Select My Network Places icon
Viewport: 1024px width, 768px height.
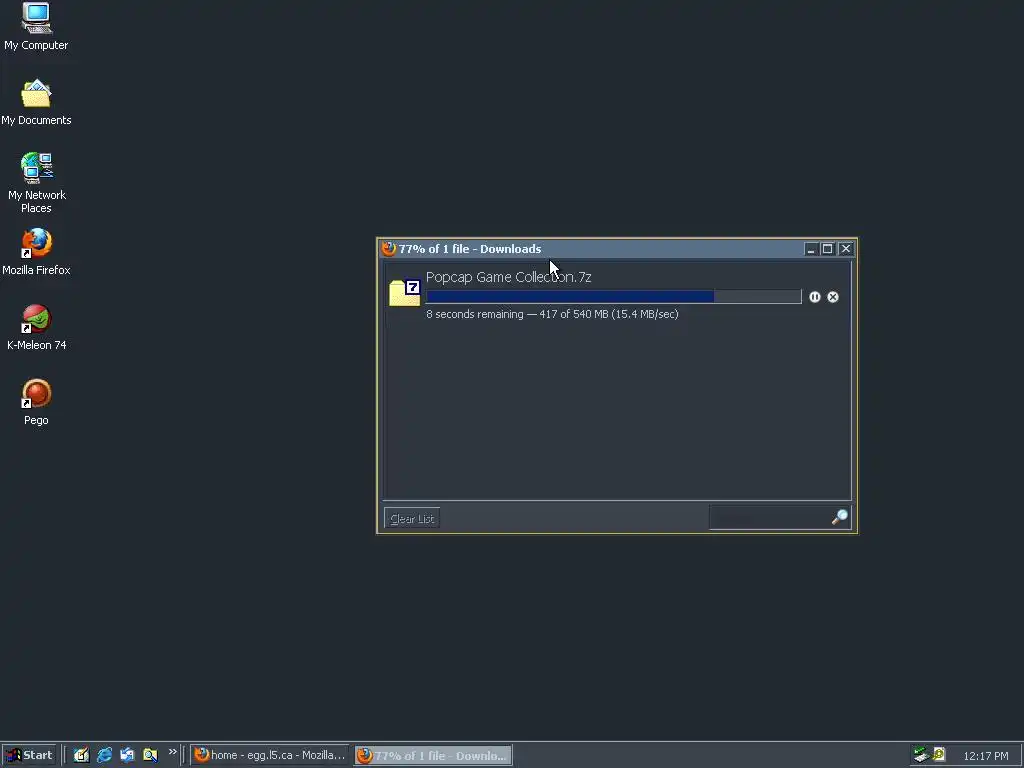[x=36, y=182]
